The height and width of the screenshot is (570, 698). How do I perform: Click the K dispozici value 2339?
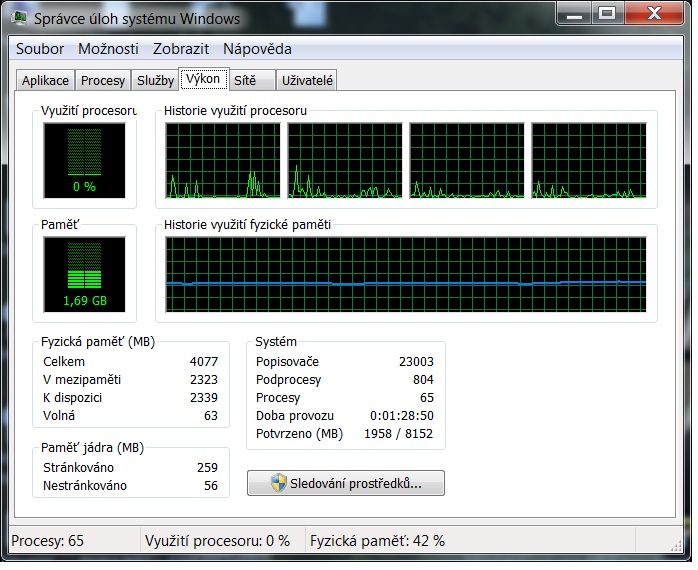tap(204, 398)
